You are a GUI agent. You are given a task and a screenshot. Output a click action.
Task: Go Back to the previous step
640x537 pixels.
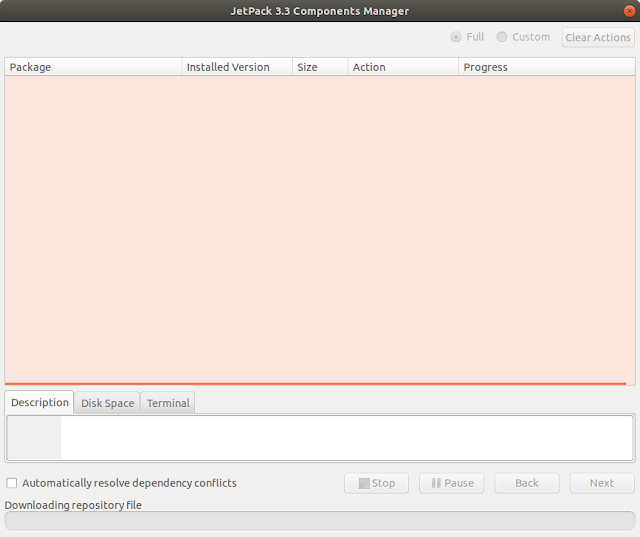(527, 483)
